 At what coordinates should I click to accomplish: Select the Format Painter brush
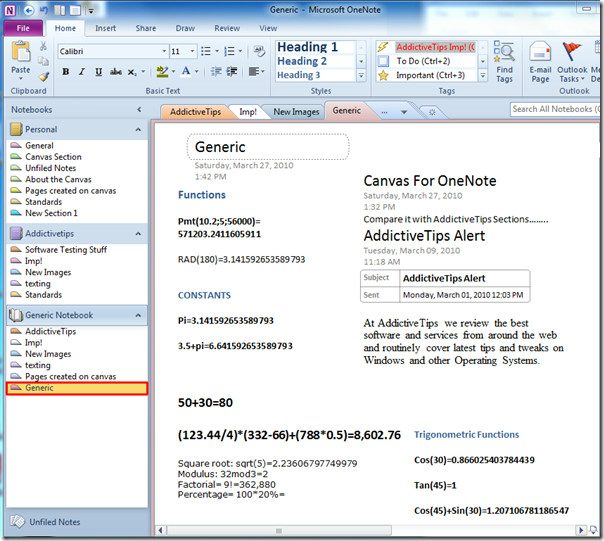pyautogui.click(x=44, y=76)
